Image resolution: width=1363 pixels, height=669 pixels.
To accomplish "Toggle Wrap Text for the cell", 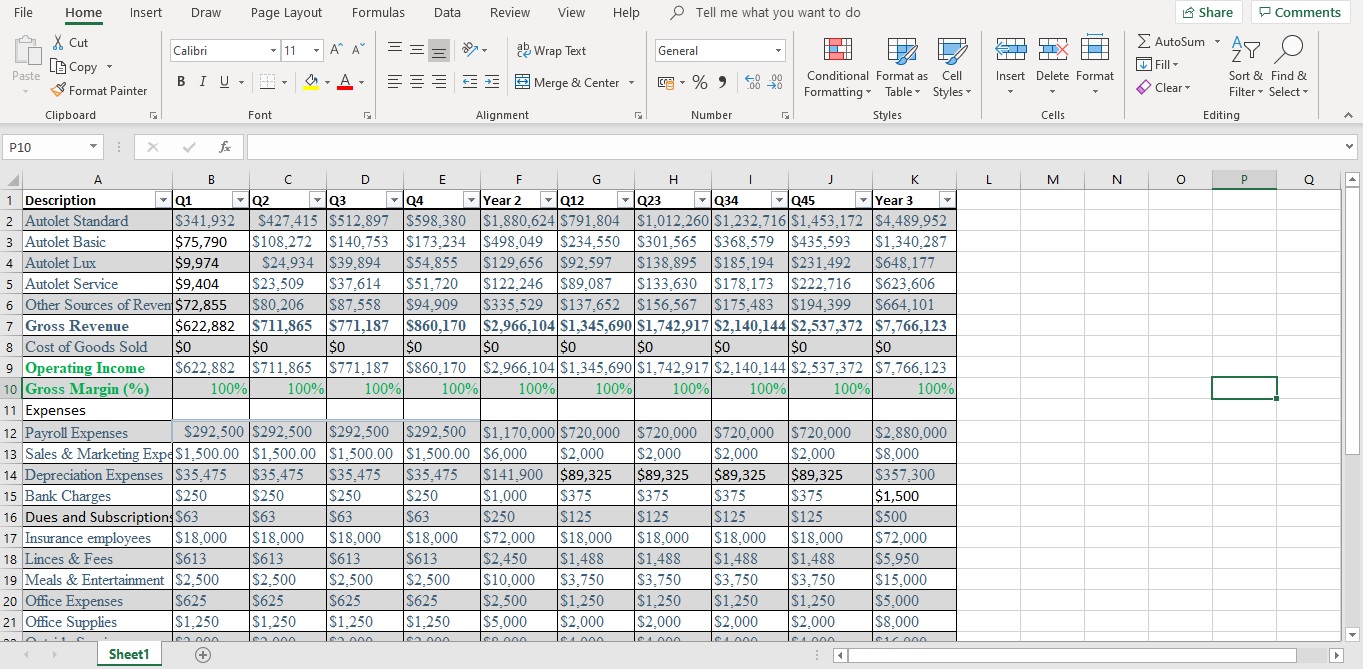I will click(x=551, y=51).
